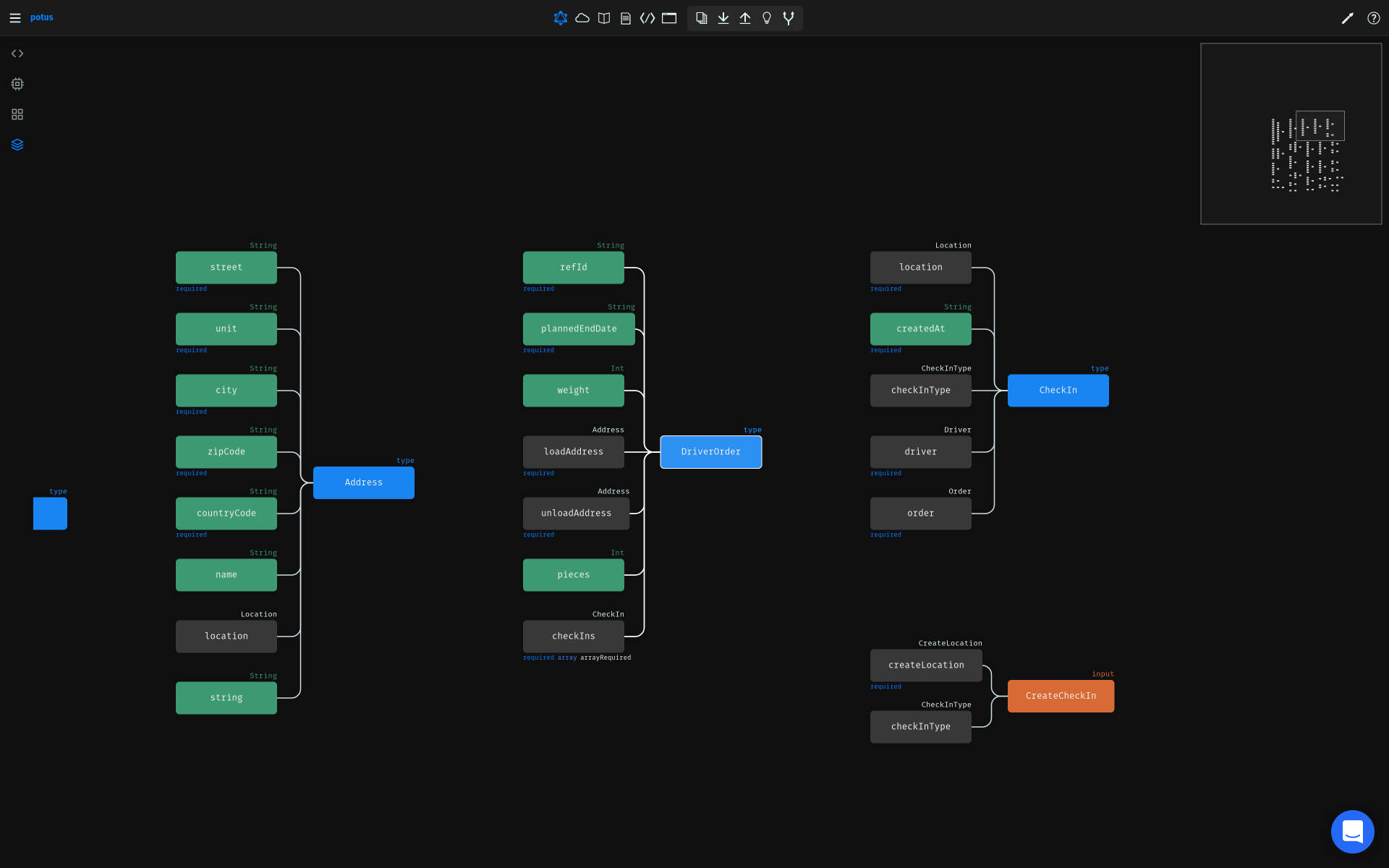Click the lightbulb icon in toolbar
This screenshot has height=868, width=1389.
click(x=767, y=18)
